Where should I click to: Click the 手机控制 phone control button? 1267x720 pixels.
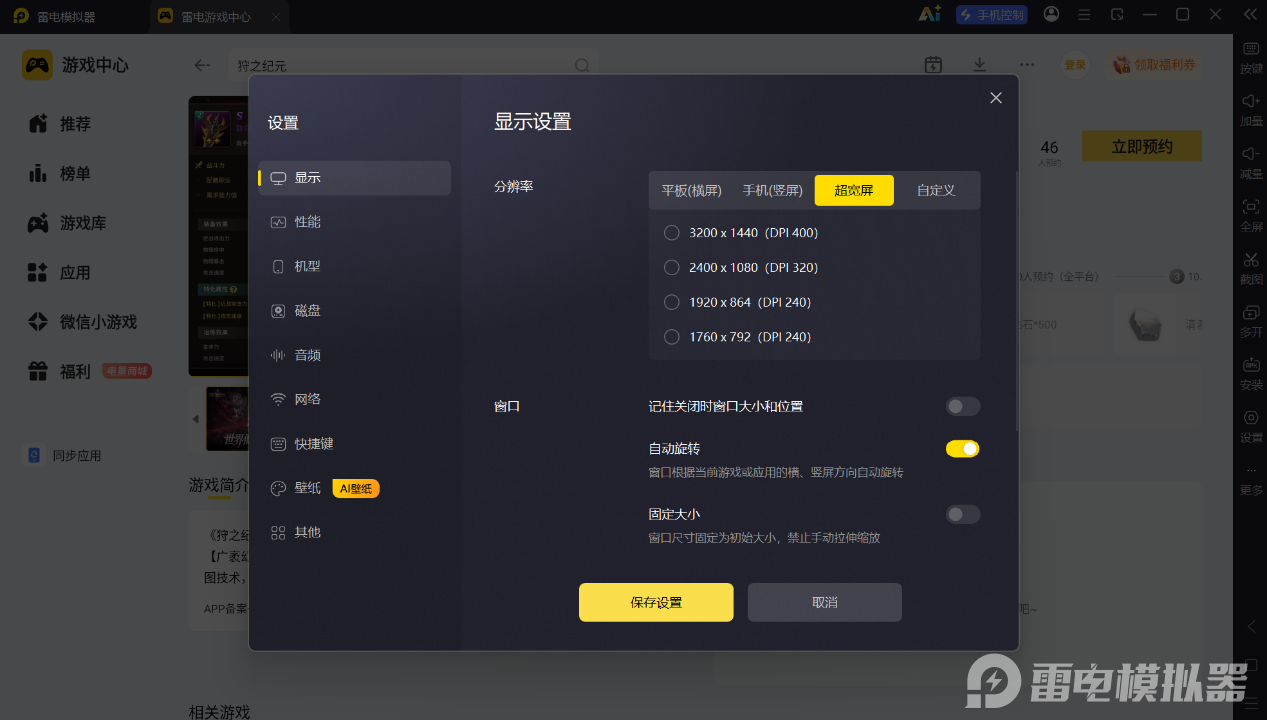[x=992, y=14]
